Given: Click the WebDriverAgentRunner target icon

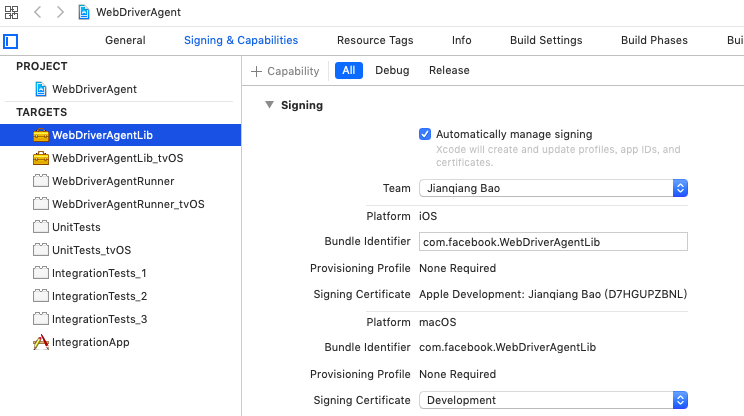Looking at the screenshot, I should 41,181.
